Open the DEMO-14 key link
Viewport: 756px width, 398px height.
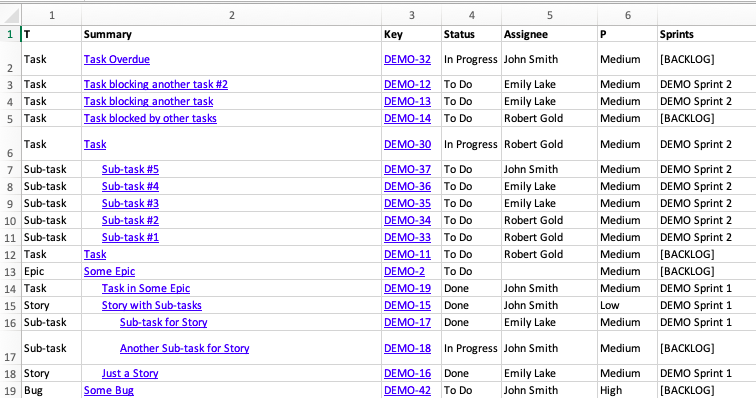click(x=407, y=118)
